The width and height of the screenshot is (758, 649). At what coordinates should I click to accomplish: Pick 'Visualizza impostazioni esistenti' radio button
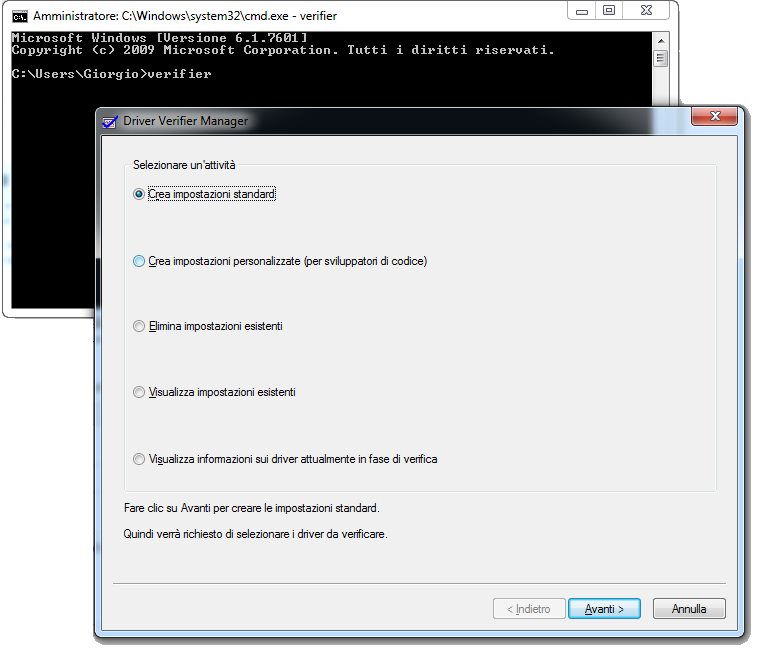coord(139,392)
